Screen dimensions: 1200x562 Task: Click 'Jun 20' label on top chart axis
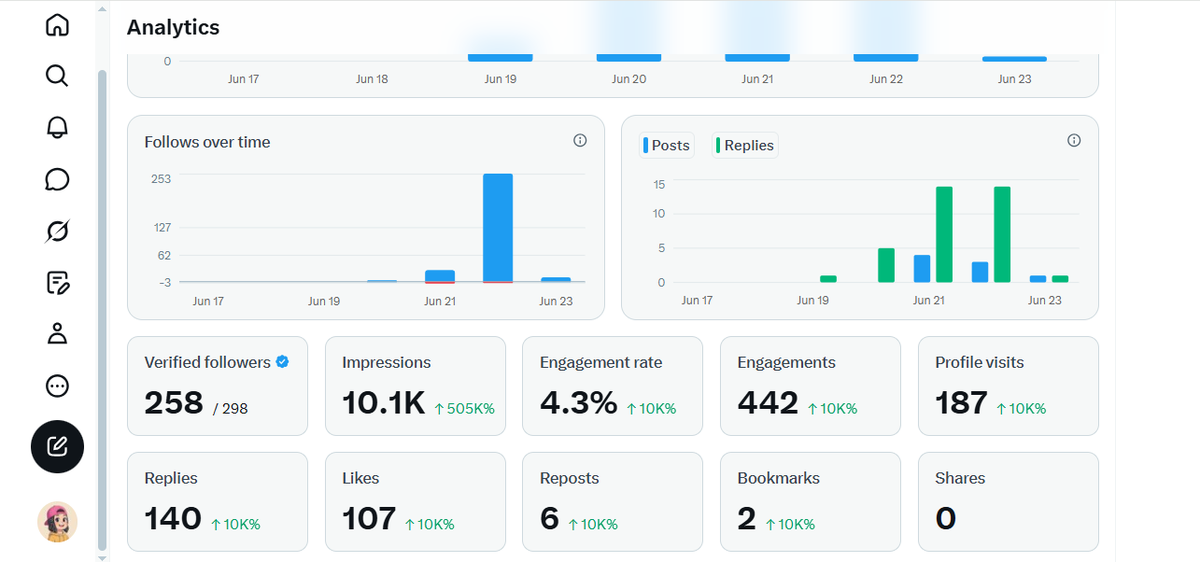629,79
